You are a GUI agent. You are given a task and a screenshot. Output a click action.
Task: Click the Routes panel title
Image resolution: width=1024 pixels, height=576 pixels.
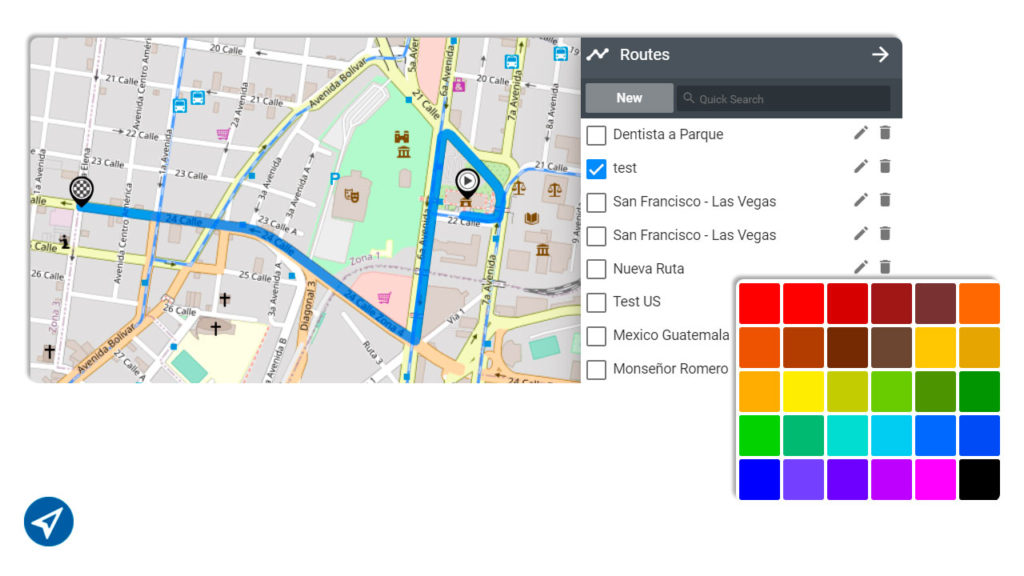(x=645, y=54)
